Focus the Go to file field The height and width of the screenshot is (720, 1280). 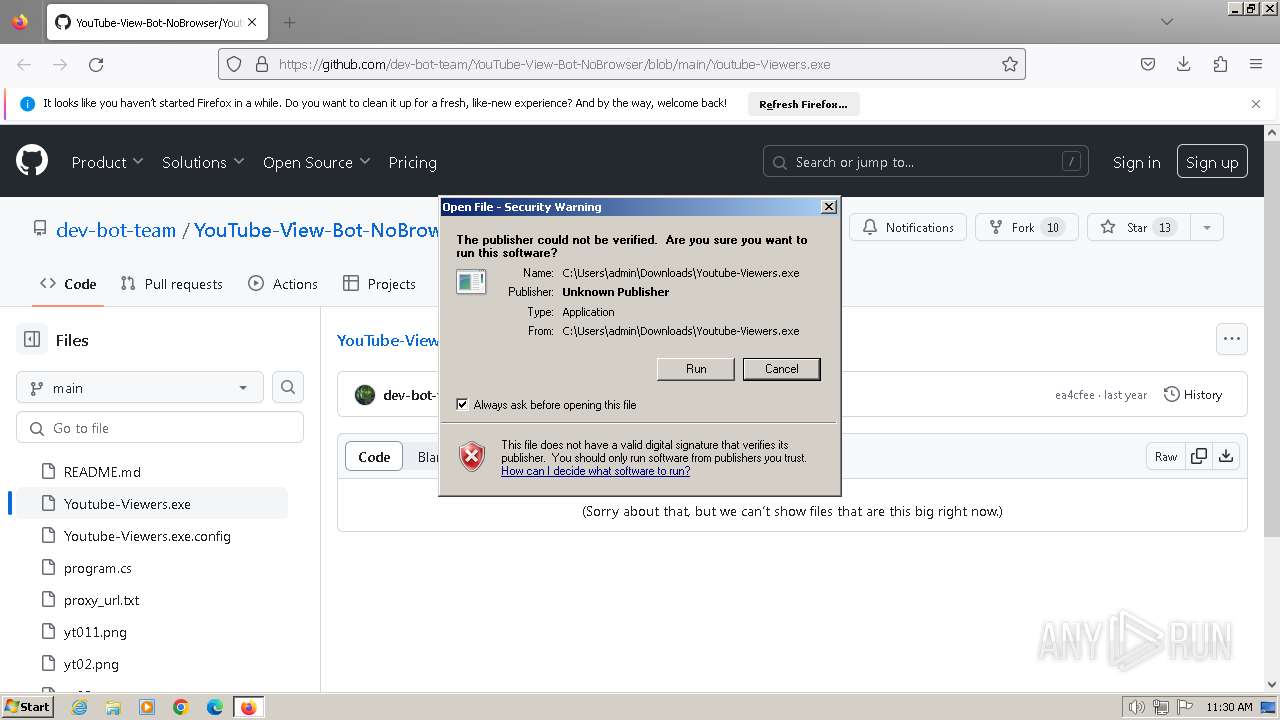[x=160, y=428]
